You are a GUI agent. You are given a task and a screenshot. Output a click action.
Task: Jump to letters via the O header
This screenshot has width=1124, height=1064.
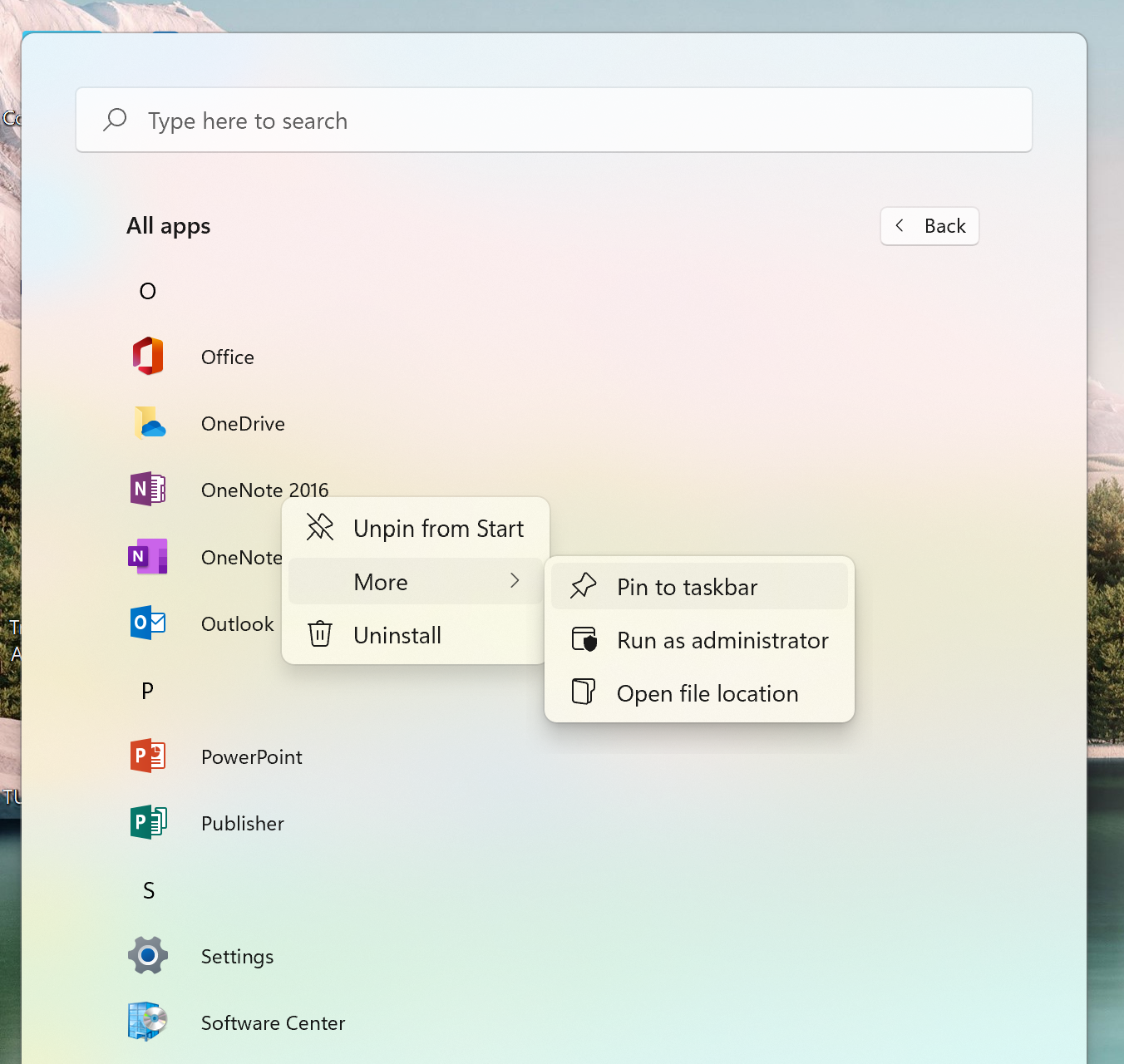pos(148,291)
